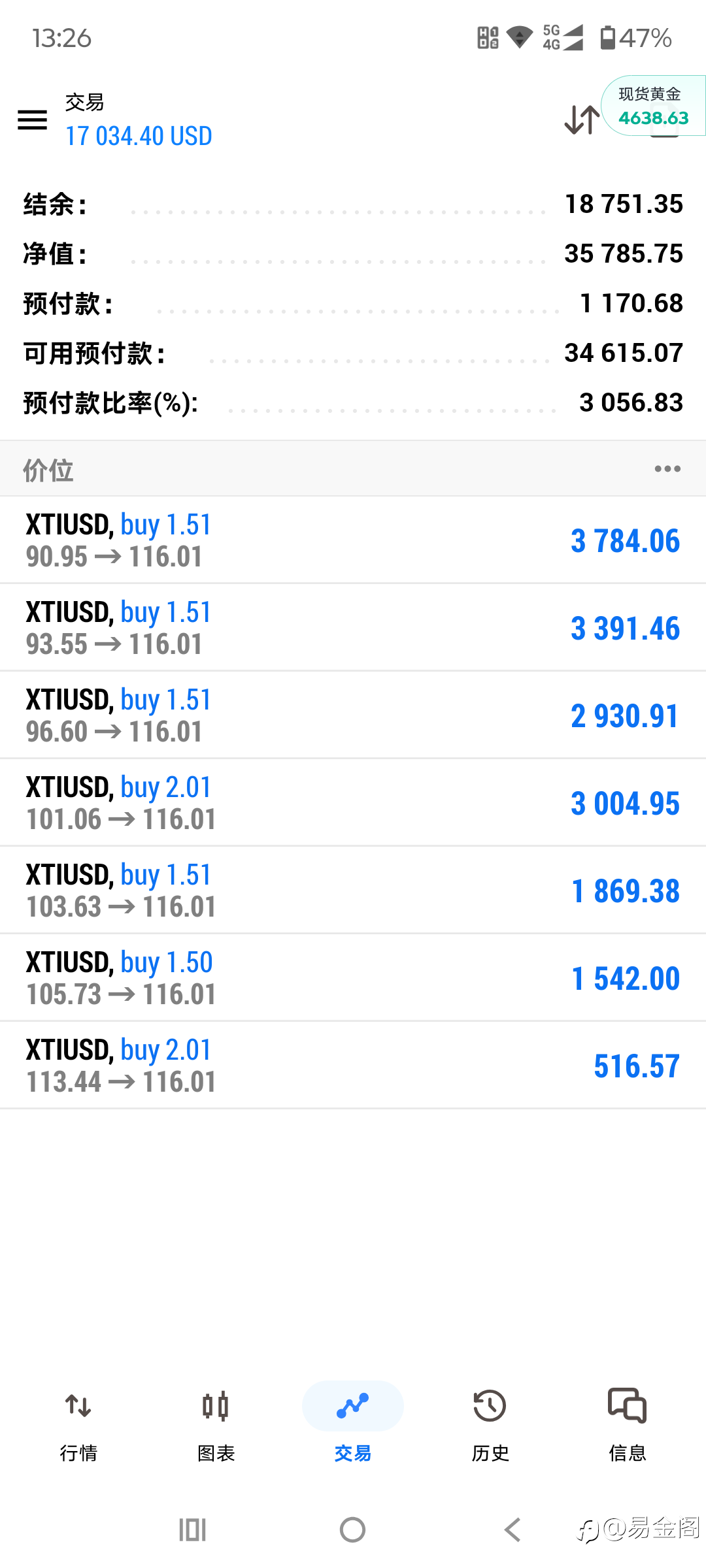Select XTIUSD position opened at 90.95
Image resolution: width=706 pixels, height=1568 pixels.
pyautogui.click(x=353, y=540)
